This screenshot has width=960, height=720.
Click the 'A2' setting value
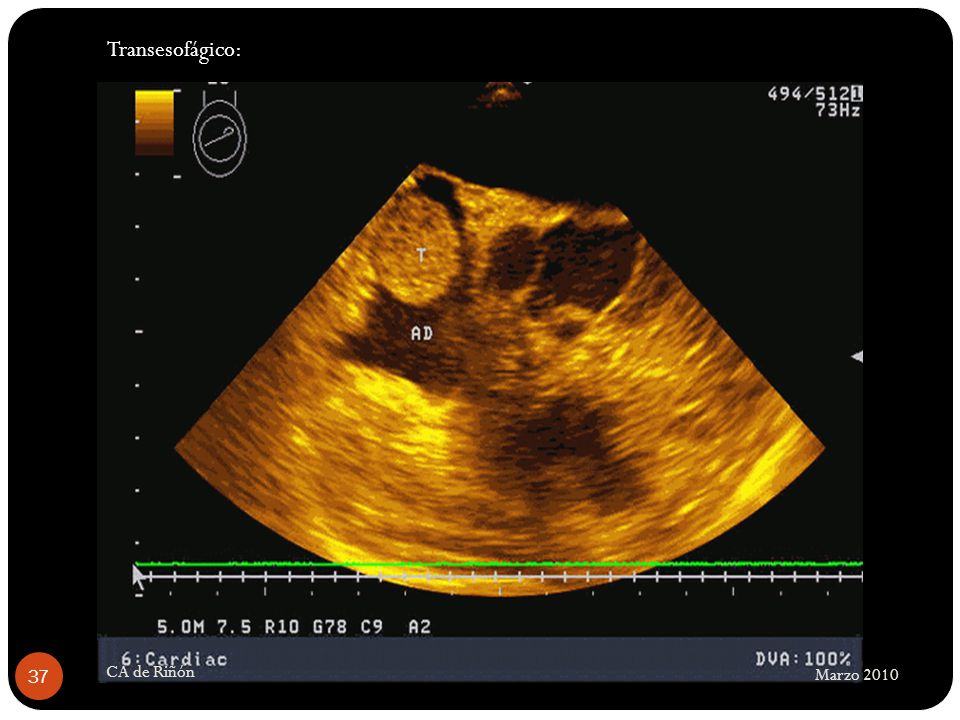tap(419, 627)
